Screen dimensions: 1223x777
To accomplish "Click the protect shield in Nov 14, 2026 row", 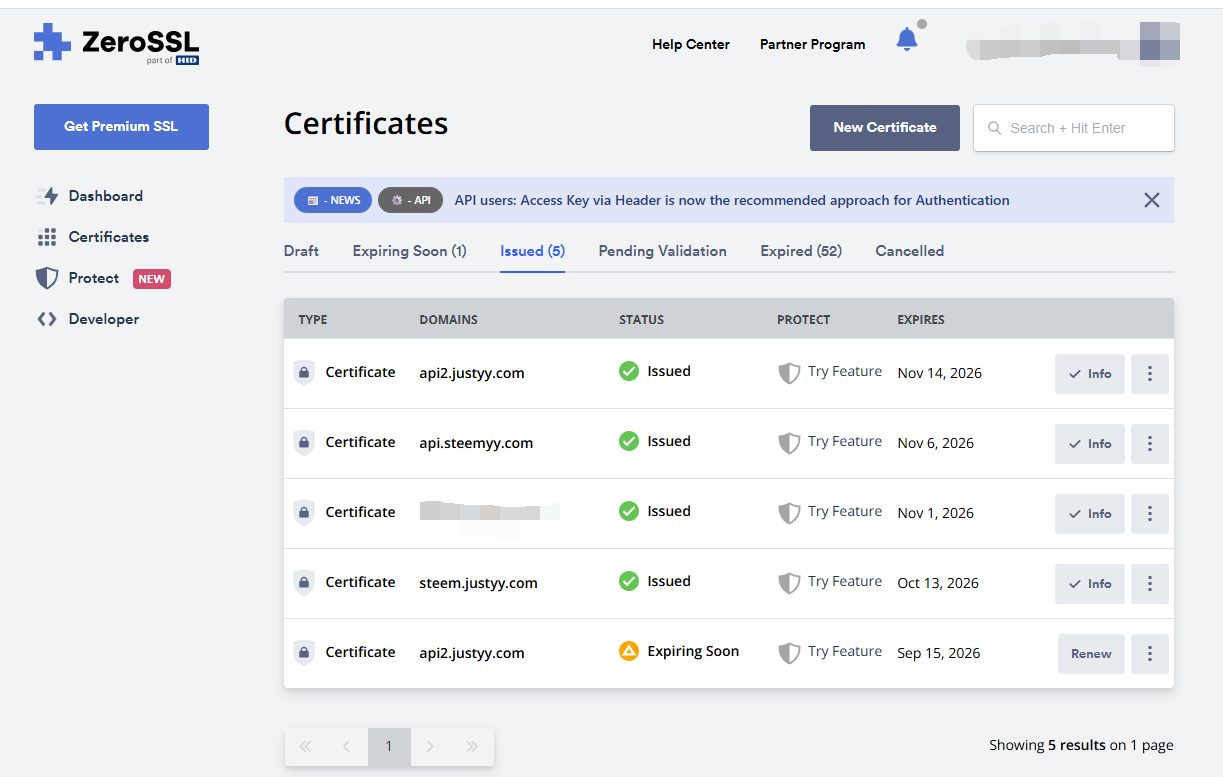I will pos(789,373).
